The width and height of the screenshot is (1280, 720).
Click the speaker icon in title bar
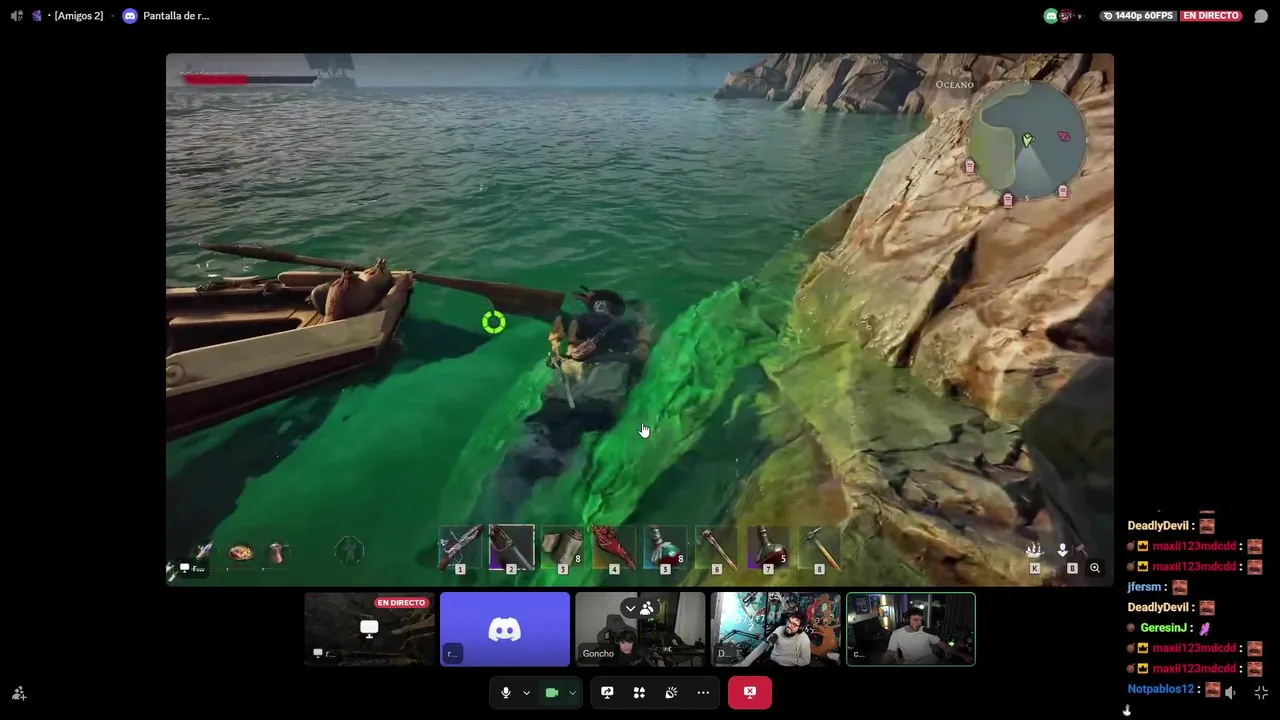pyautogui.click(x=16, y=16)
